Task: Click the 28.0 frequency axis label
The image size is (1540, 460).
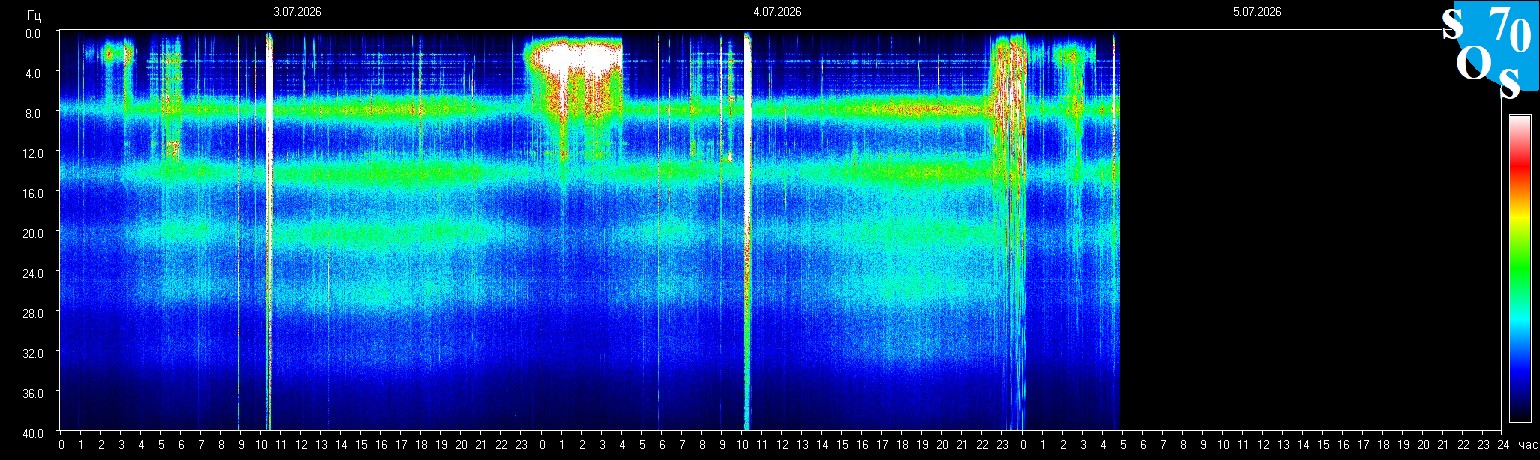Action: 31,313
